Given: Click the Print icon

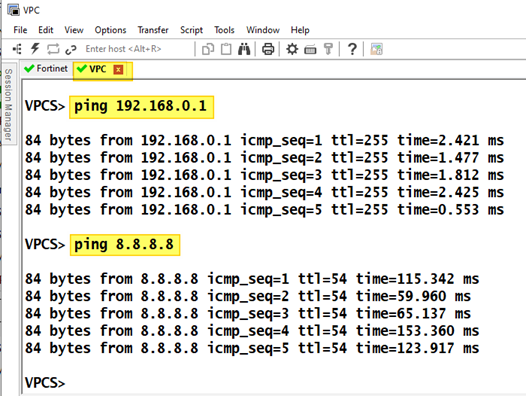Looking at the screenshot, I should 268,49.
